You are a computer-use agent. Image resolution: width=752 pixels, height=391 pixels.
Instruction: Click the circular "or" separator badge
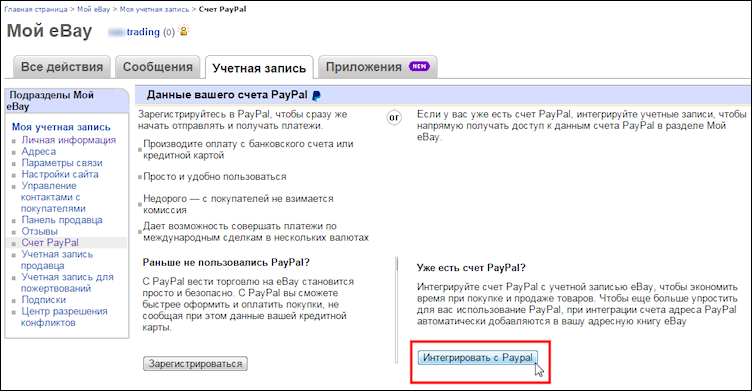click(394, 118)
